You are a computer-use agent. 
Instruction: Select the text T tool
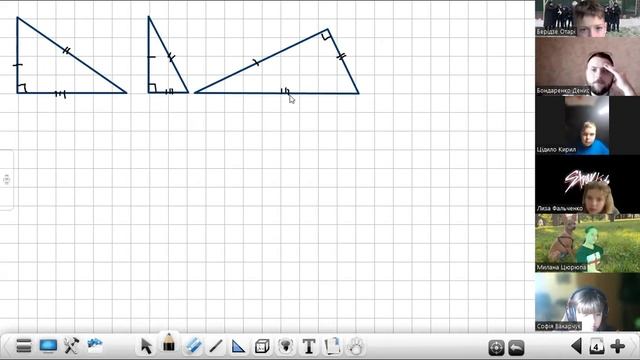tap(309, 347)
